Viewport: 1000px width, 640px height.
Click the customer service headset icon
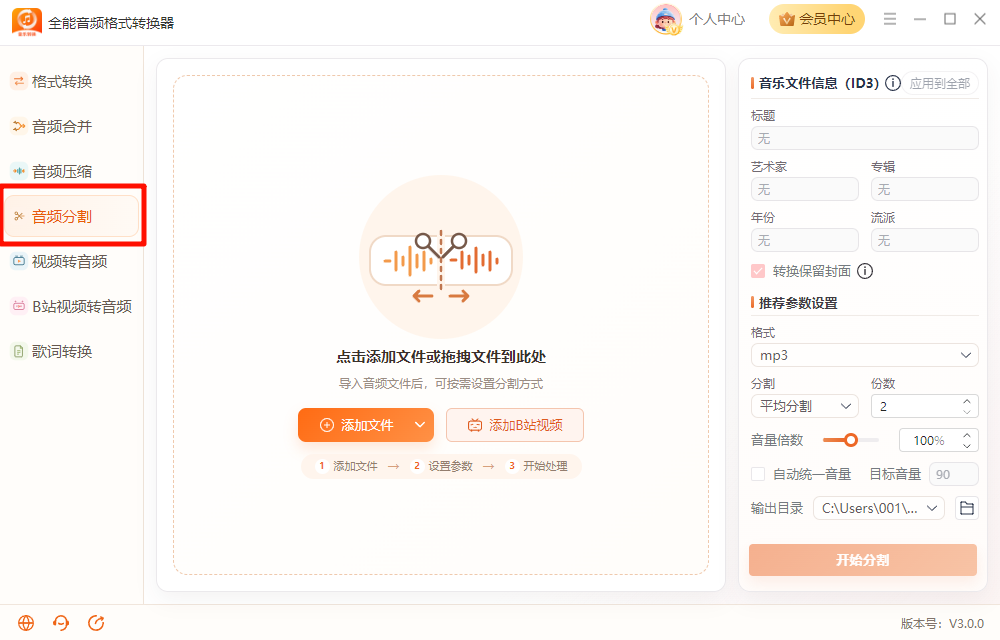pos(61,623)
